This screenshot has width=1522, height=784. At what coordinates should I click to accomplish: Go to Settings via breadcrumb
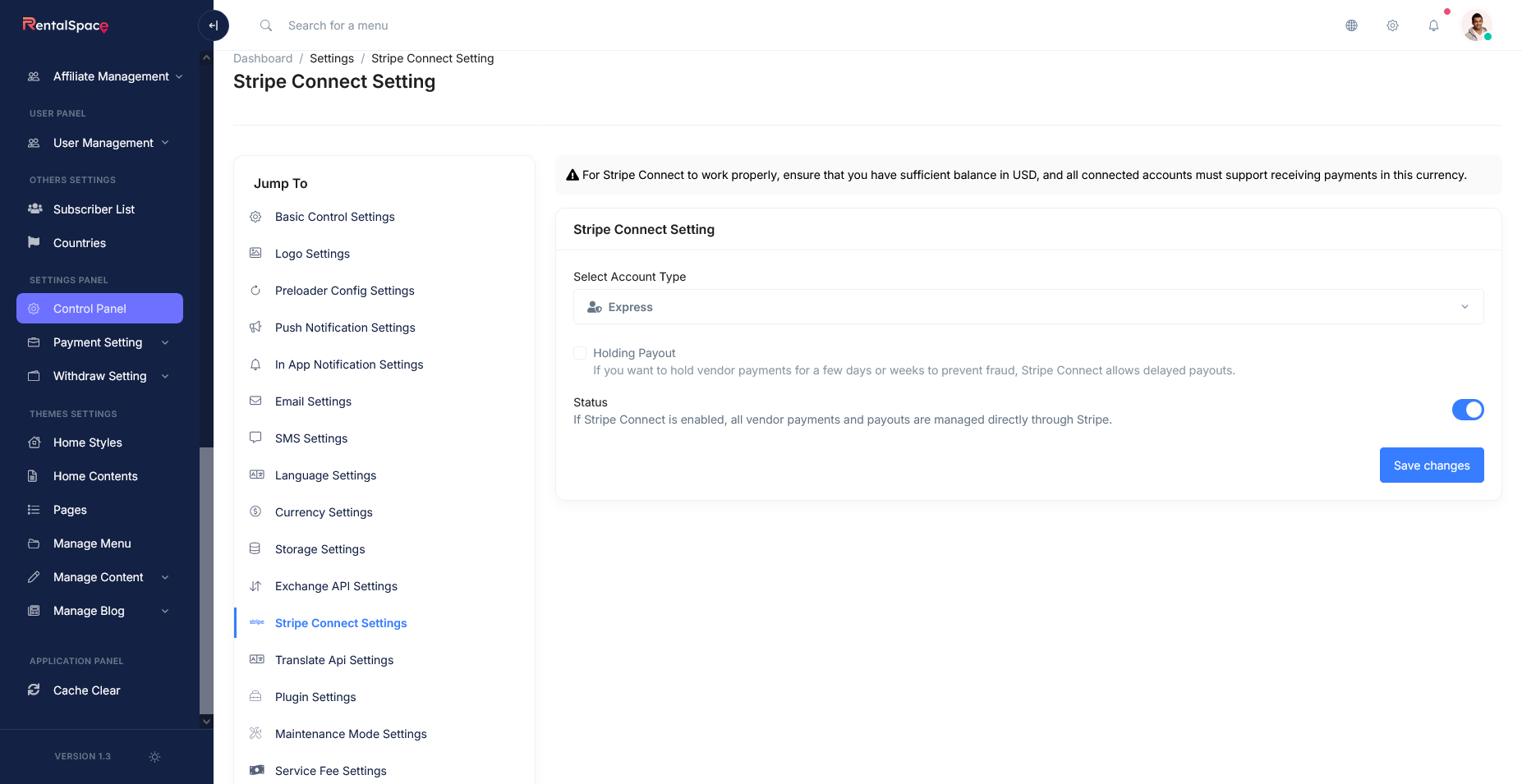point(332,58)
